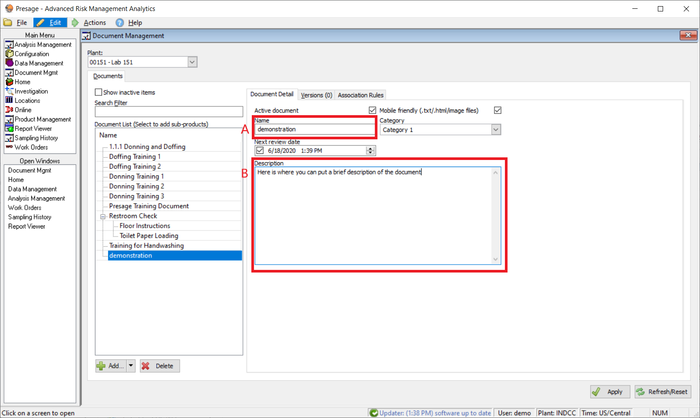Image resolution: width=700 pixels, height=418 pixels.
Task: Enable the Show inactive items checkbox
Action: pyautogui.click(x=98, y=92)
